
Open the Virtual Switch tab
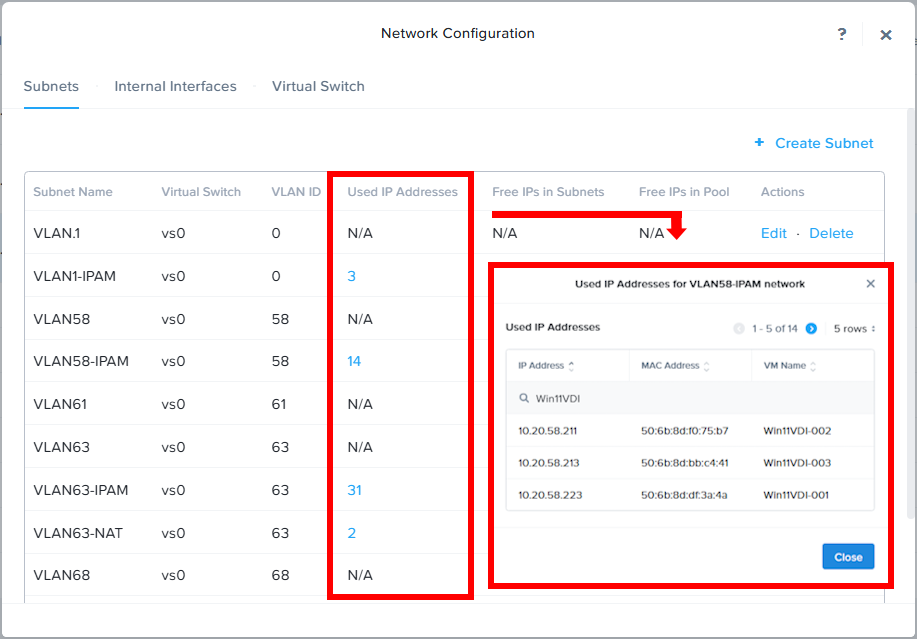pos(318,86)
